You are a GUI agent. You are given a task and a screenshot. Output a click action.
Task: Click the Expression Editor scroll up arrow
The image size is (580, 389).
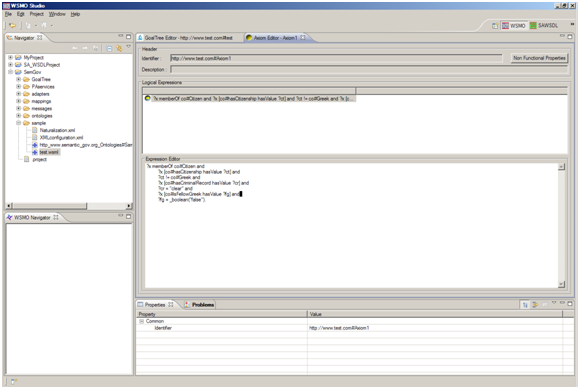click(562, 167)
